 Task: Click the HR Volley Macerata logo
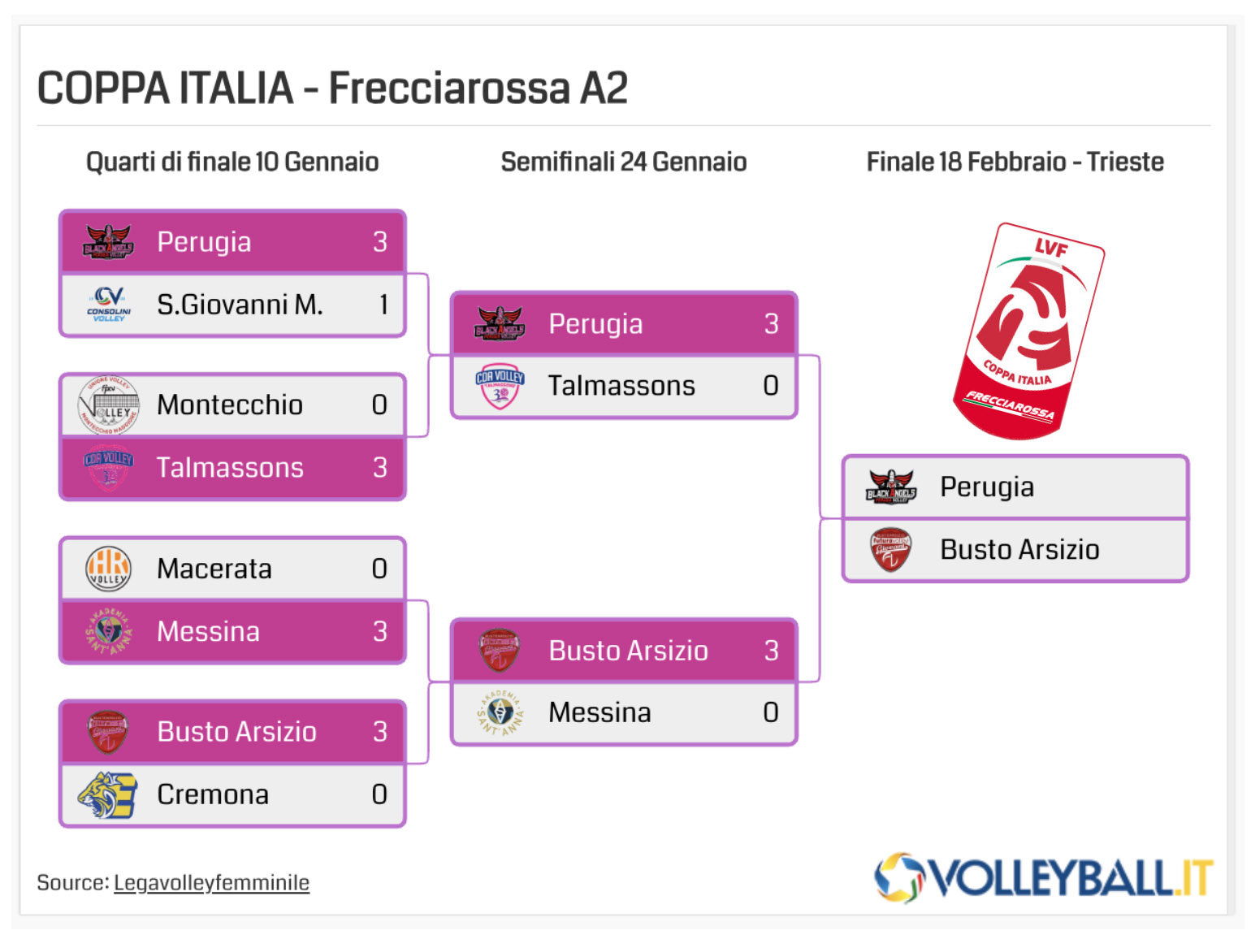pos(108,569)
